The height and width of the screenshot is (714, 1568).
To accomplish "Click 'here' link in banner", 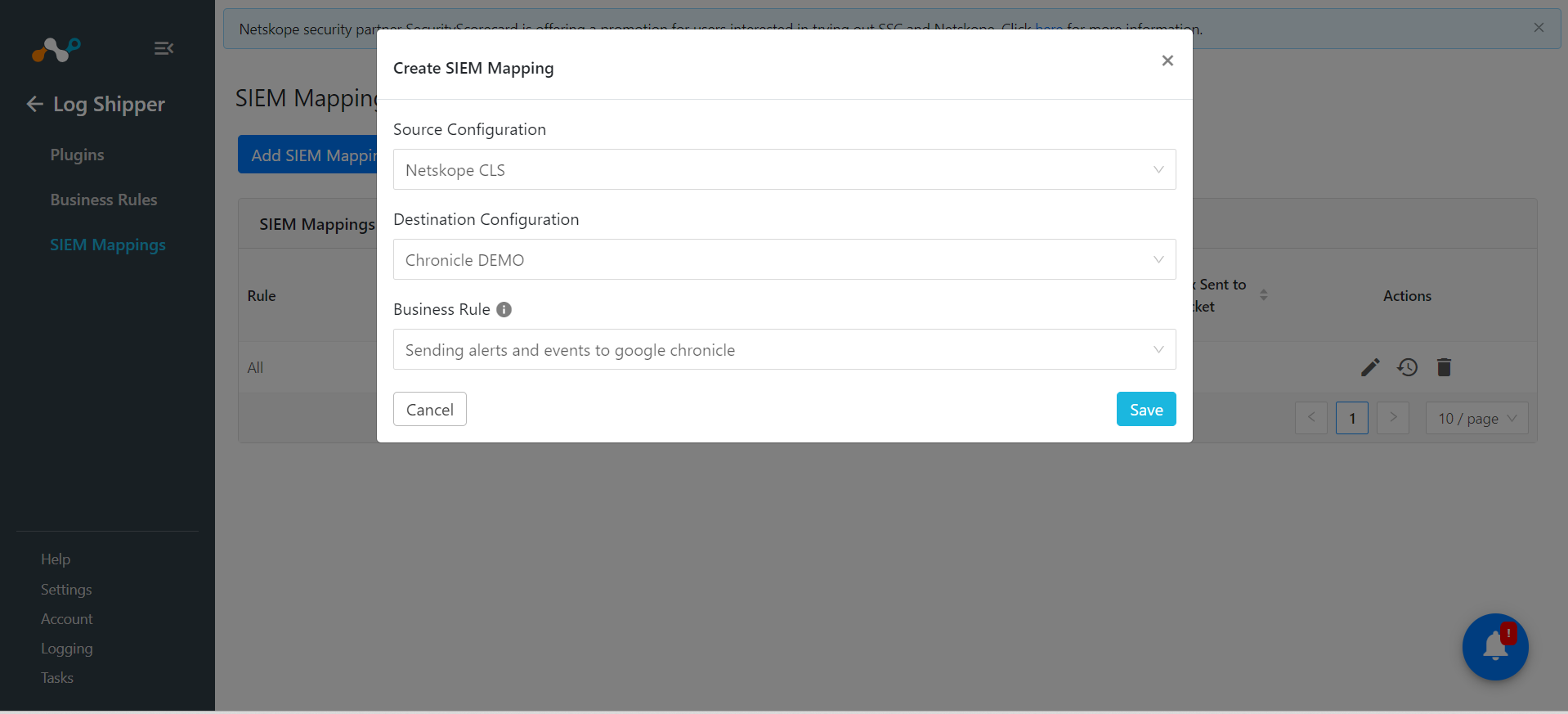I will (1049, 28).
